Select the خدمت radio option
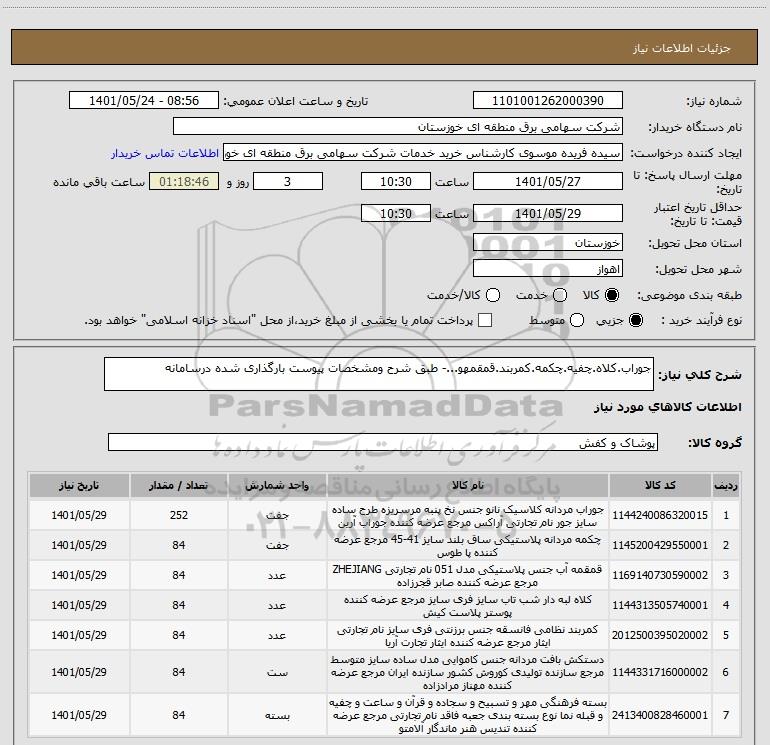 (560, 296)
